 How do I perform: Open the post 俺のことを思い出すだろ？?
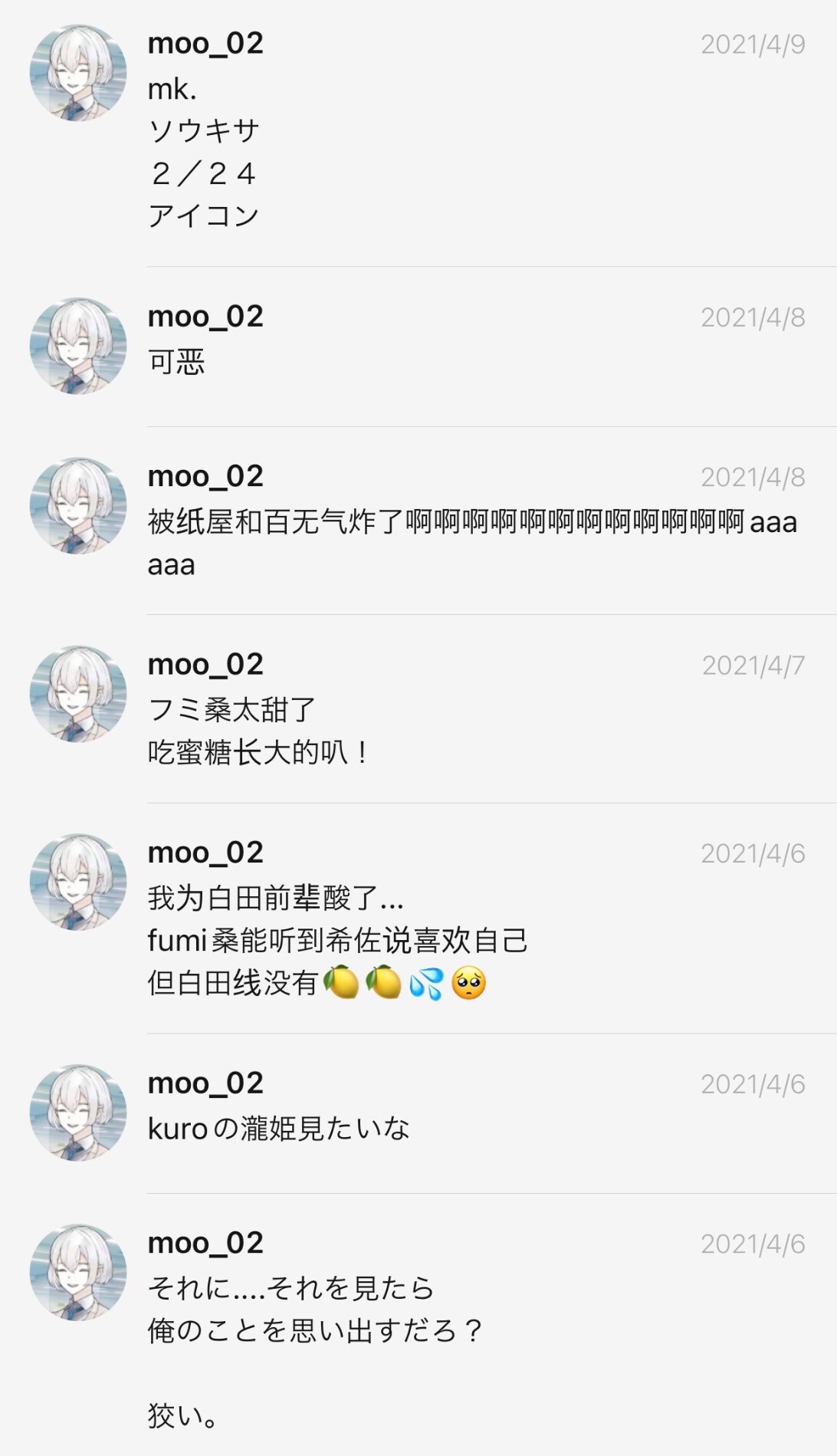click(x=315, y=1330)
